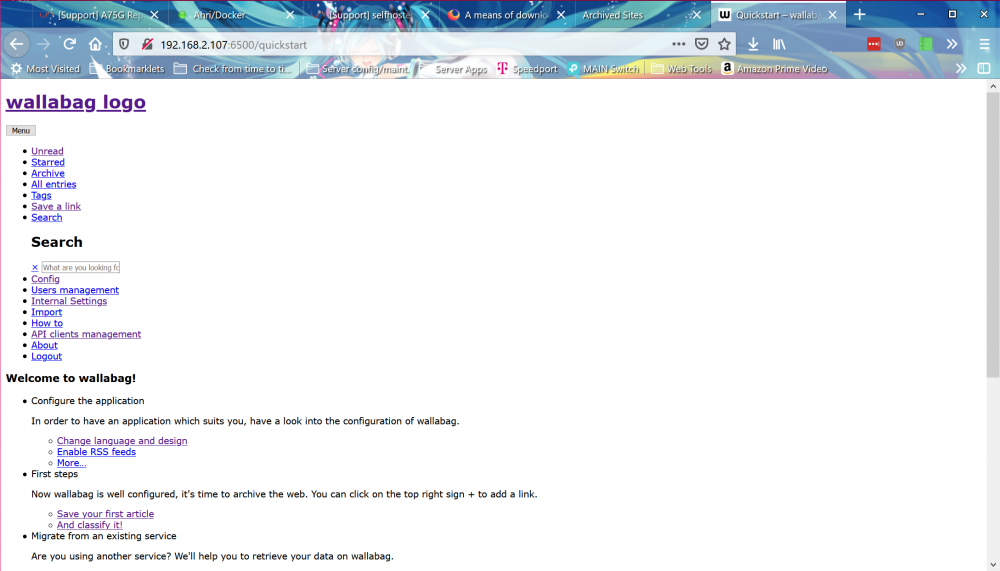This screenshot has height=571, width=1000.
Task: Open the Config link
Action: (45, 279)
